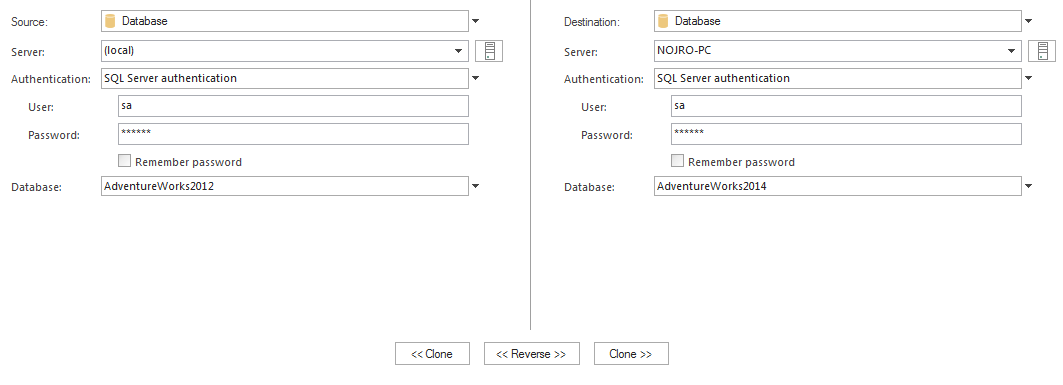Click the destination Password field
The height and width of the screenshot is (385, 1063).
click(846, 134)
